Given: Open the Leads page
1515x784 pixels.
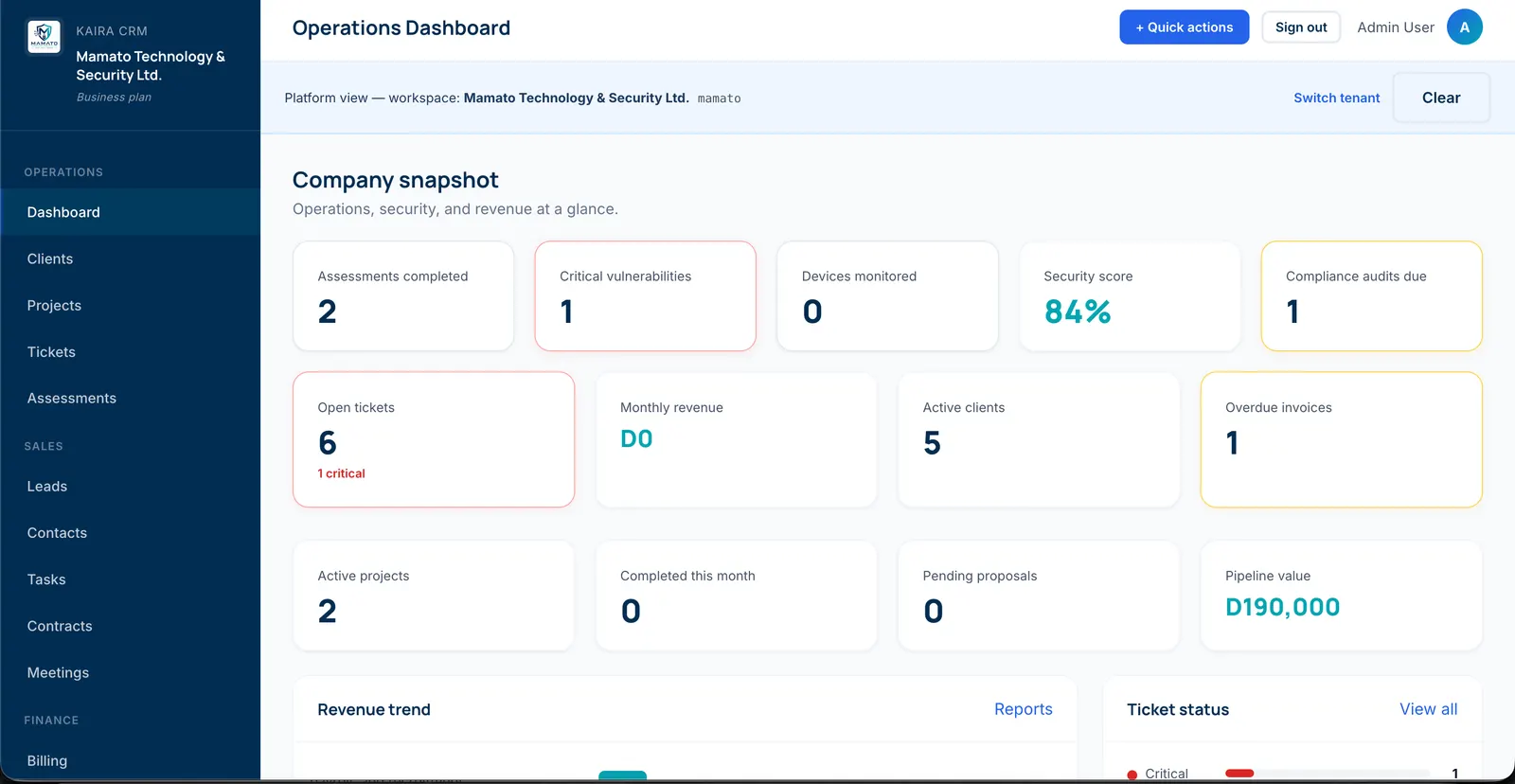Looking at the screenshot, I should click(131, 486).
